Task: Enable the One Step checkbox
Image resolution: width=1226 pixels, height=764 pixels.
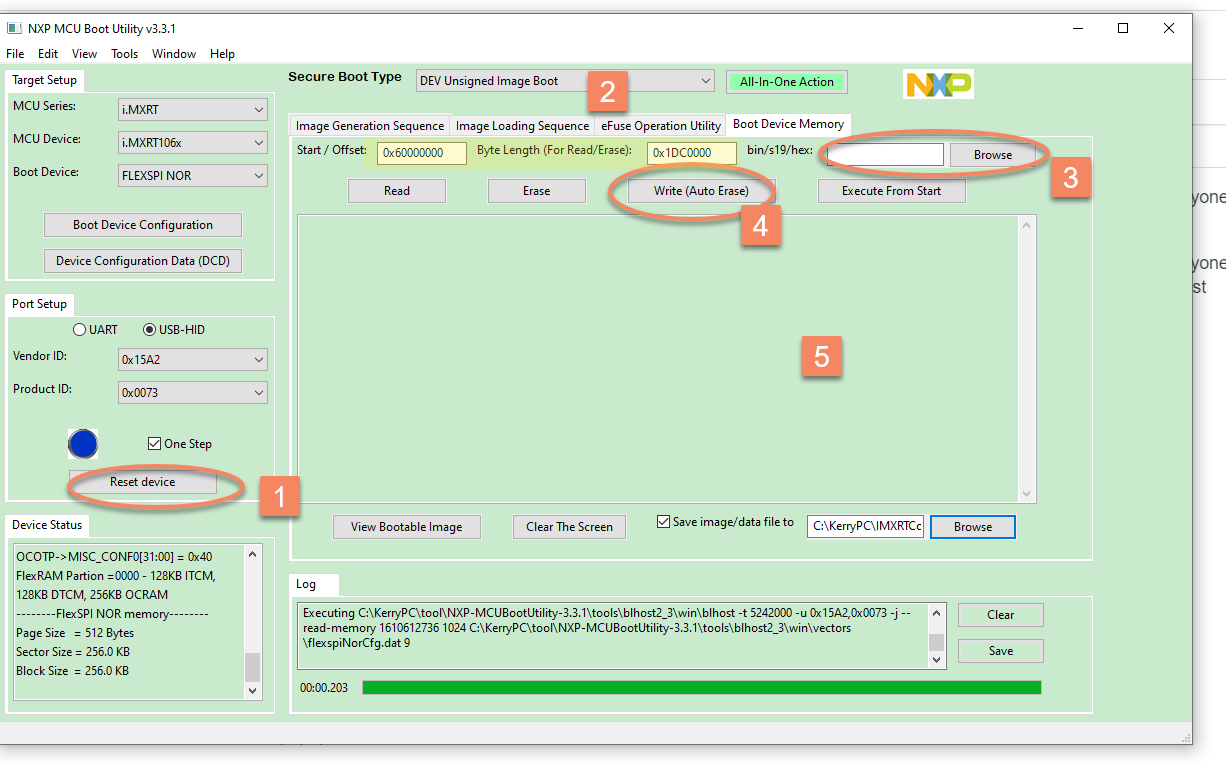Action: (155, 443)
